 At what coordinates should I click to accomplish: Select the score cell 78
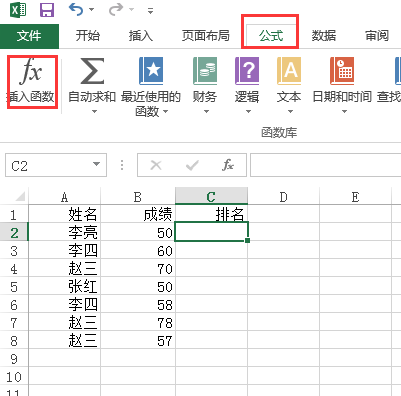pos(138,322)
